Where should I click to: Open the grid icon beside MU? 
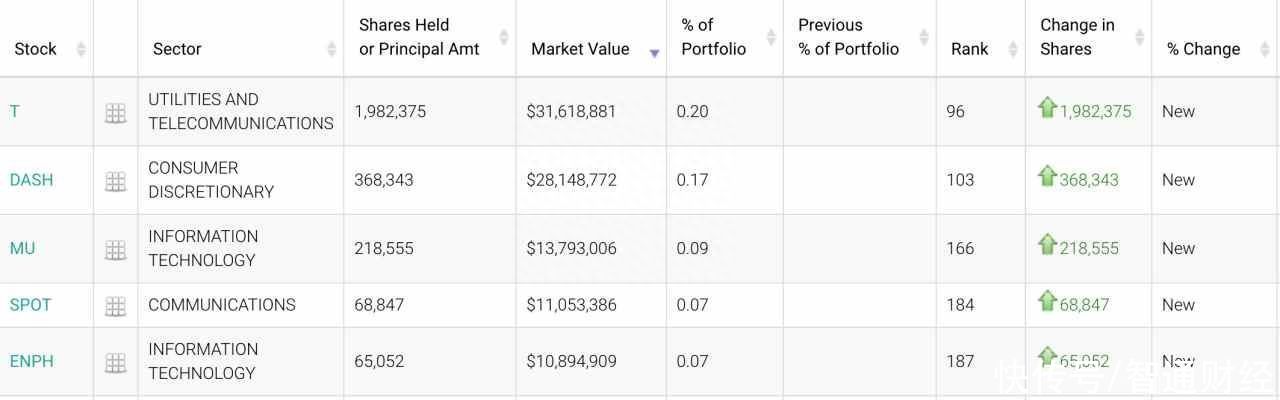[x=116, y=250]
